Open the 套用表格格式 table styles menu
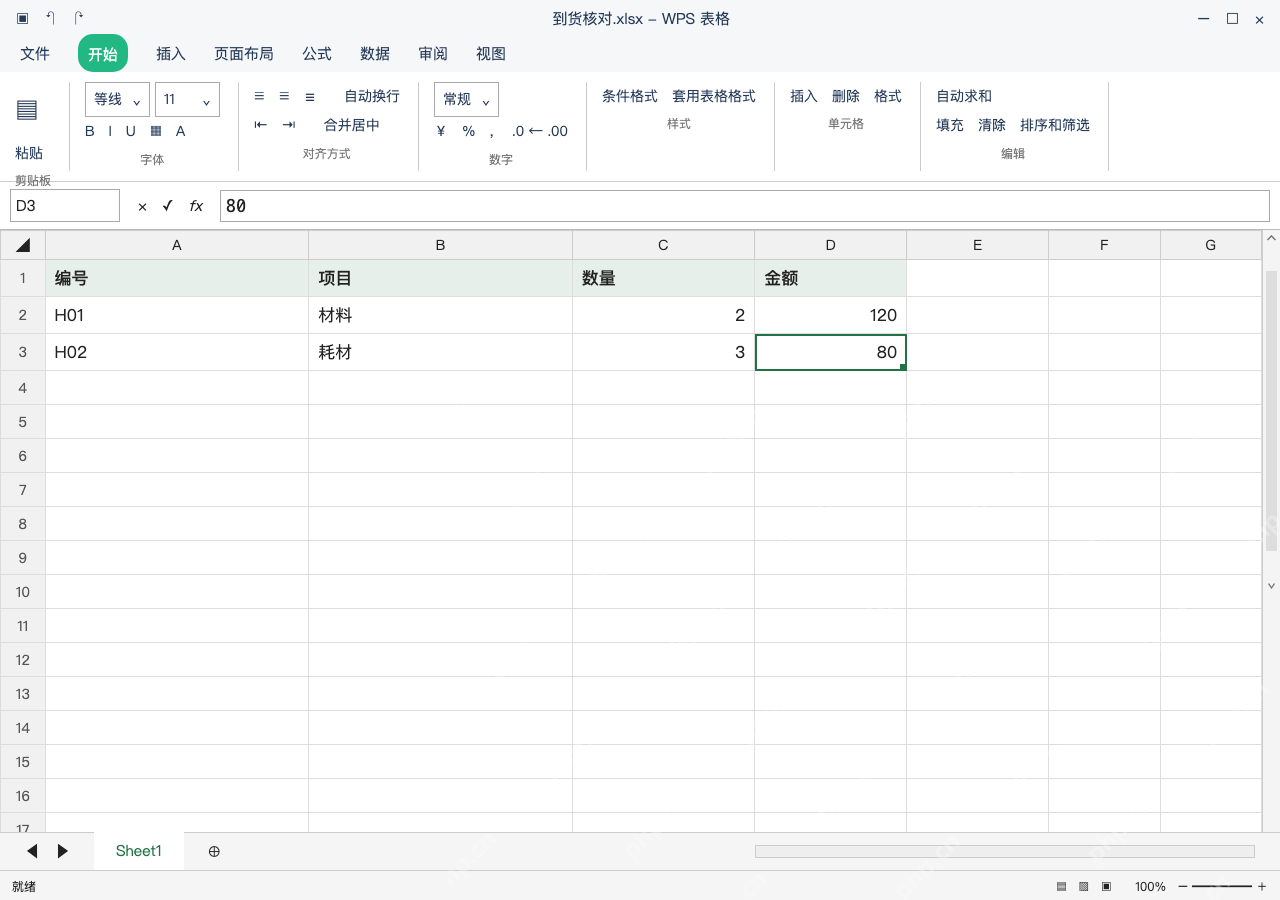Viewport: 1280px width, 900px height. point(714,96)
